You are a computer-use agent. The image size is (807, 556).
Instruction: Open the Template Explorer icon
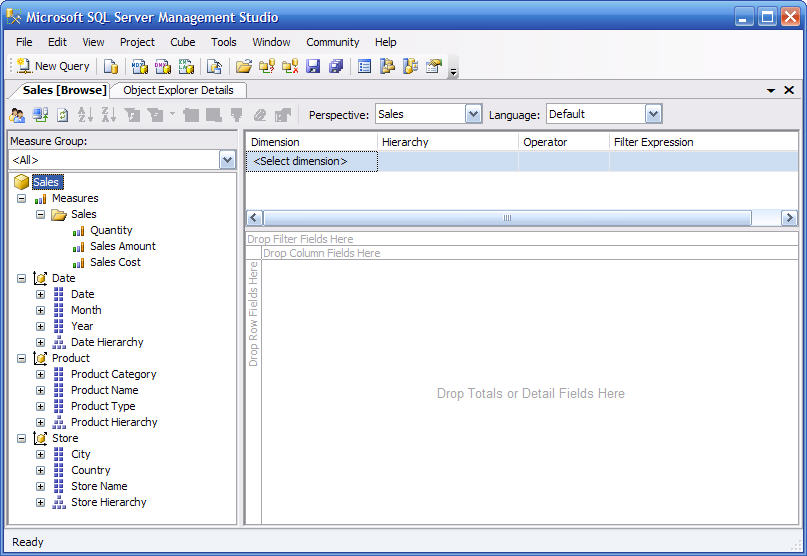click(x=410, y=66)
